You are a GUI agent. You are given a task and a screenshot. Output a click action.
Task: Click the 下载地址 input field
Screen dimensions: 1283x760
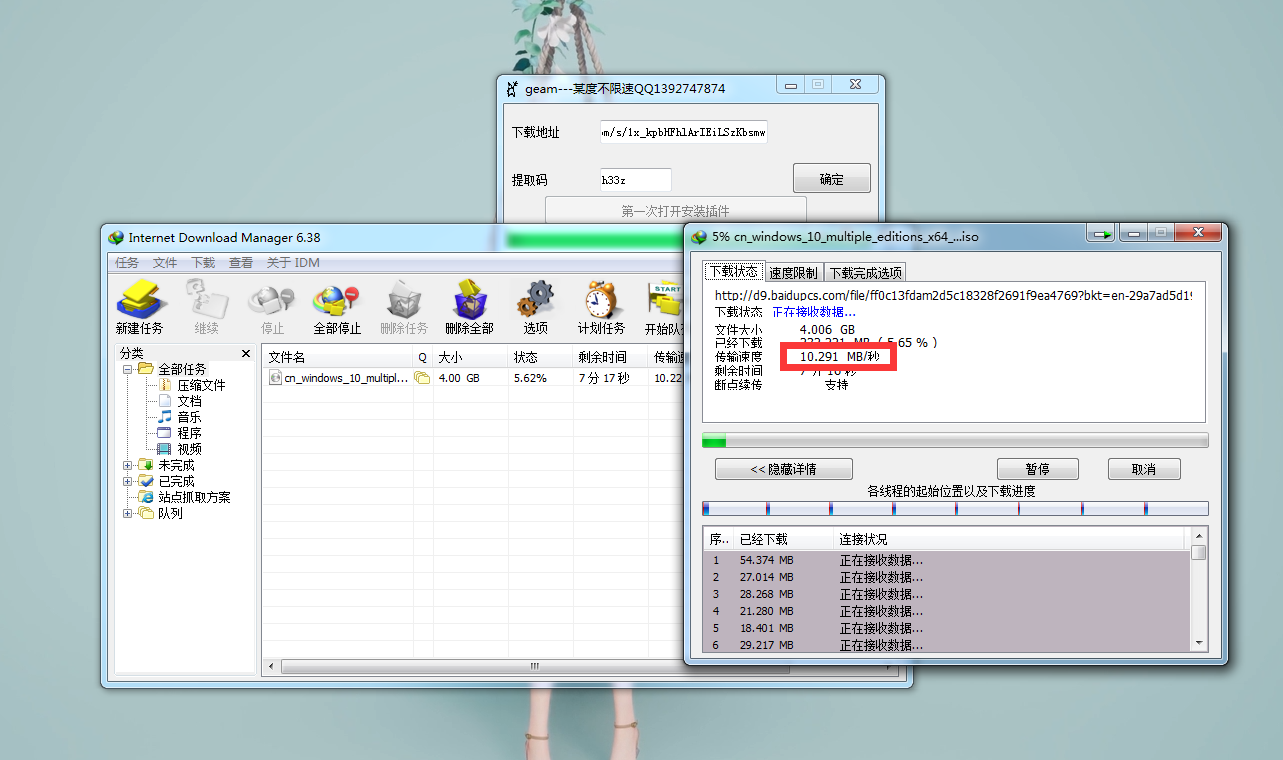[684, 132]
